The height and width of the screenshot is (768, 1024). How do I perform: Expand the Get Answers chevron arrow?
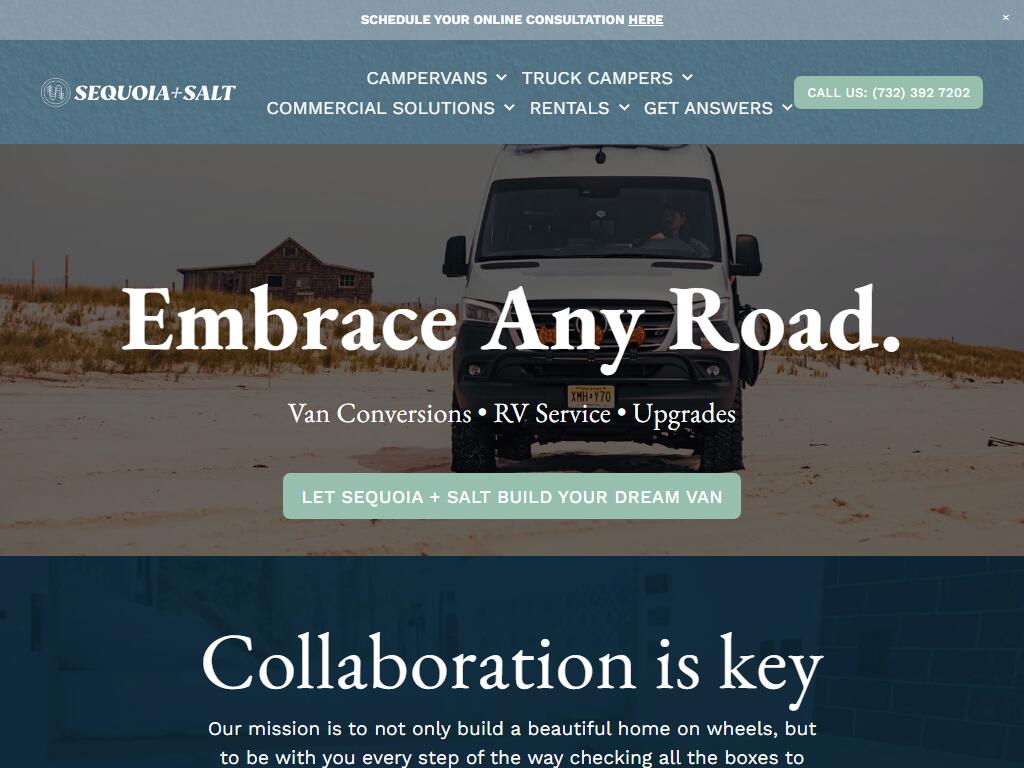[788, 108]
